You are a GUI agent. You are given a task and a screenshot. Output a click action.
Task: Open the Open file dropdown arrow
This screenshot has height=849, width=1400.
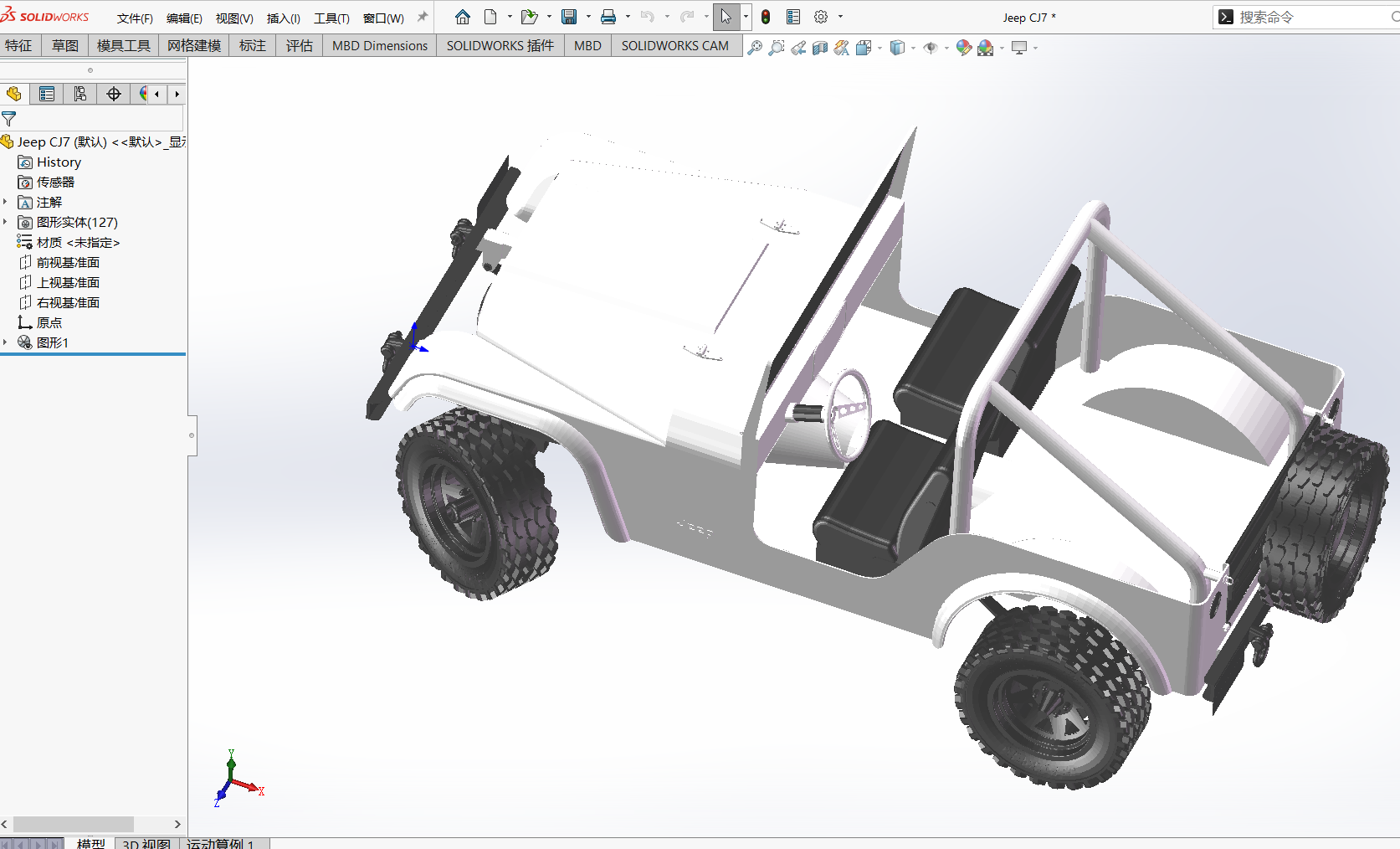pyautogui.click(x=549, y=17)
